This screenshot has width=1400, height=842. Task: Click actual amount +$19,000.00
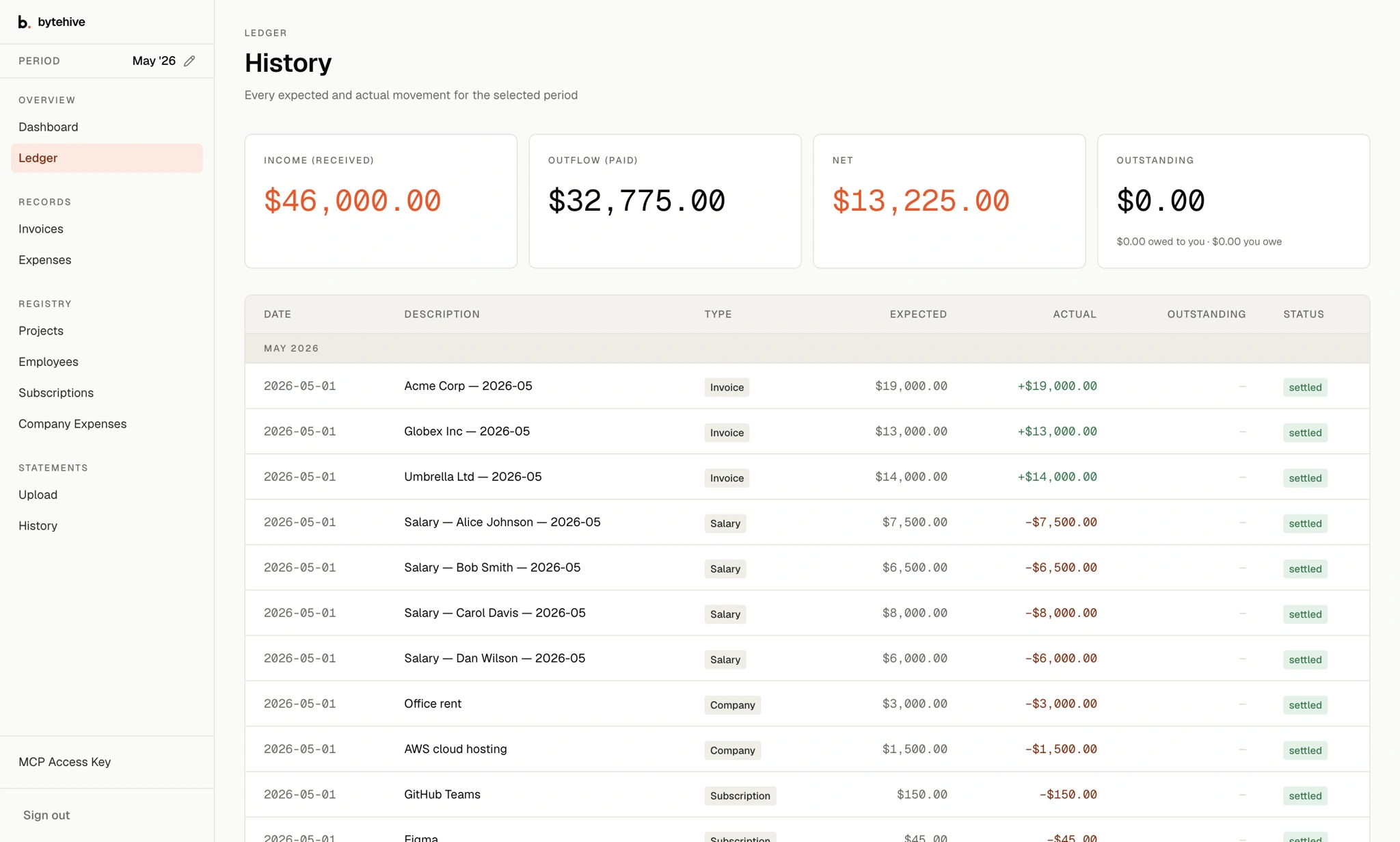(x=1058, y=386)
